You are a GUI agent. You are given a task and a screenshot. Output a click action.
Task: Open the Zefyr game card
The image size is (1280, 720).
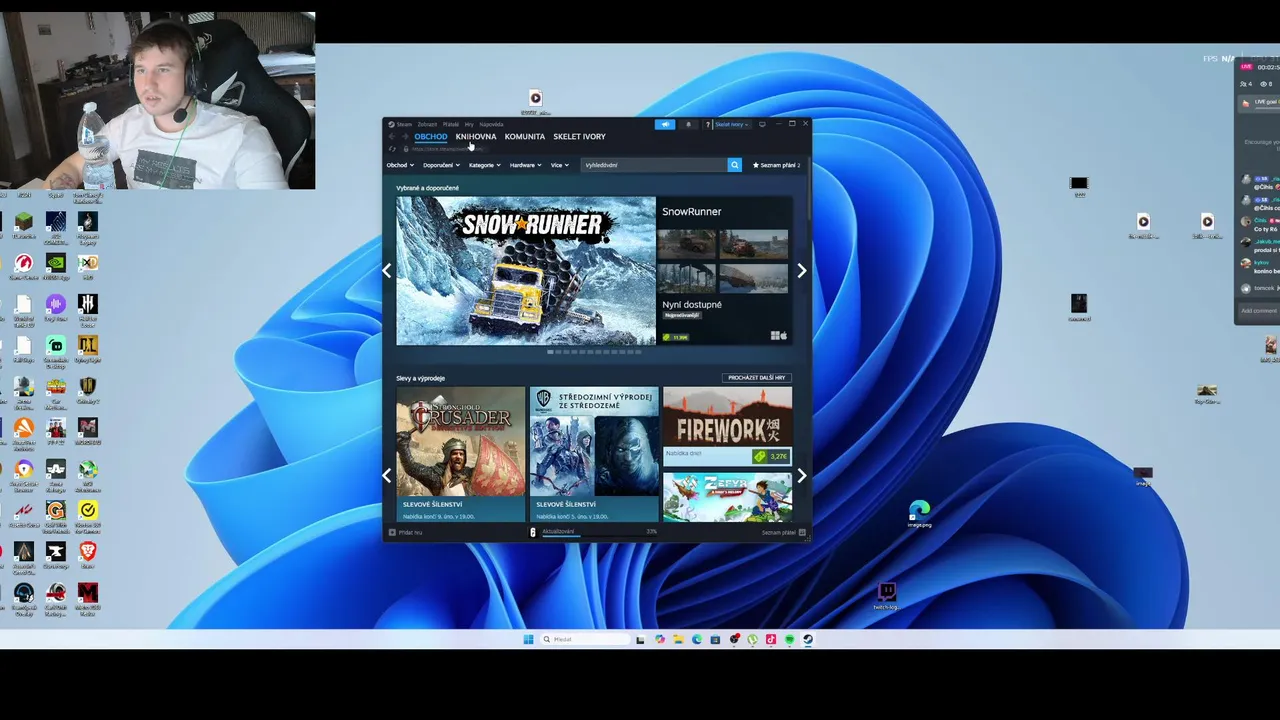point(727,497)
